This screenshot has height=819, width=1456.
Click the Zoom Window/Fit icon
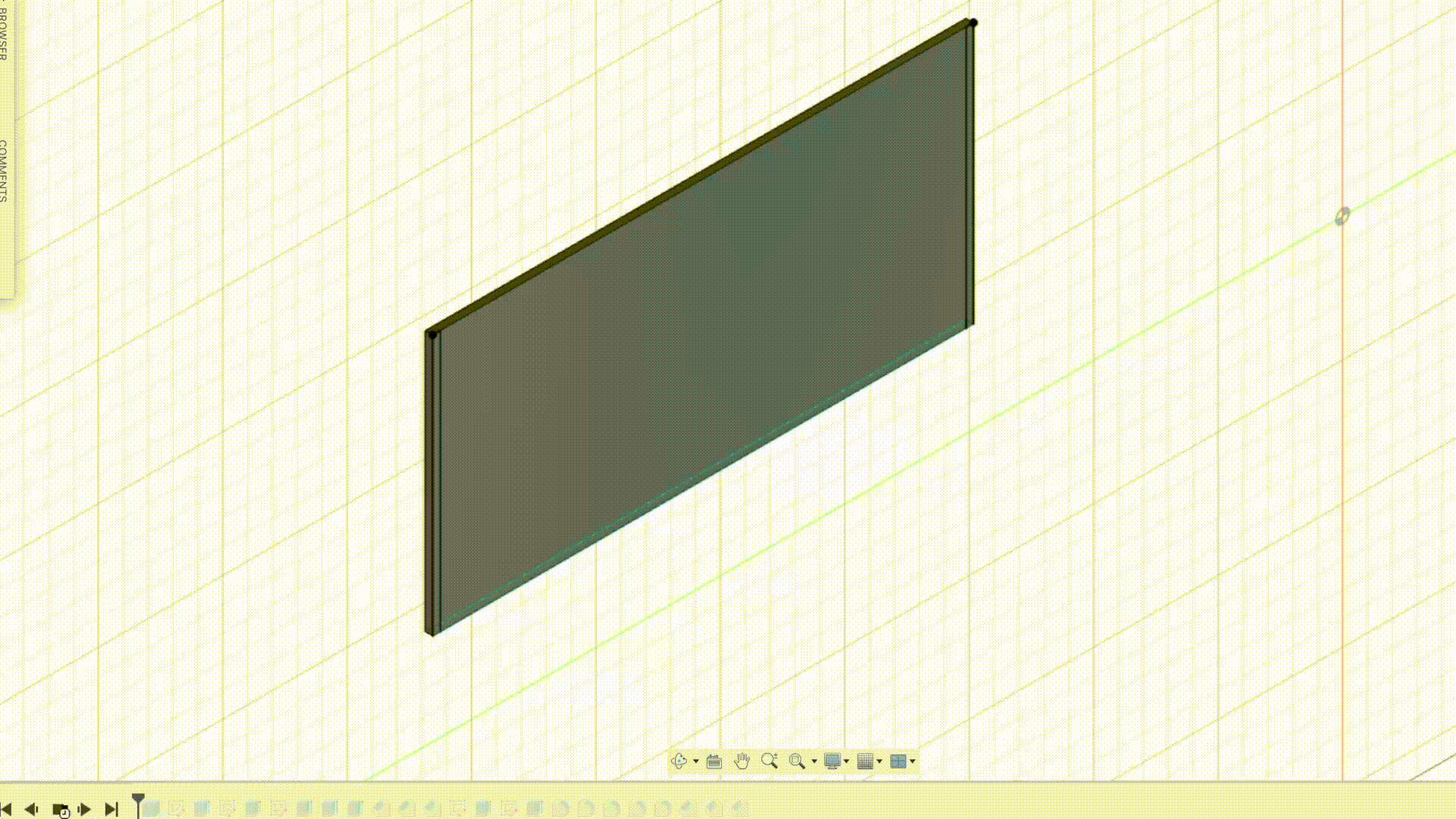tap(796, 761)
